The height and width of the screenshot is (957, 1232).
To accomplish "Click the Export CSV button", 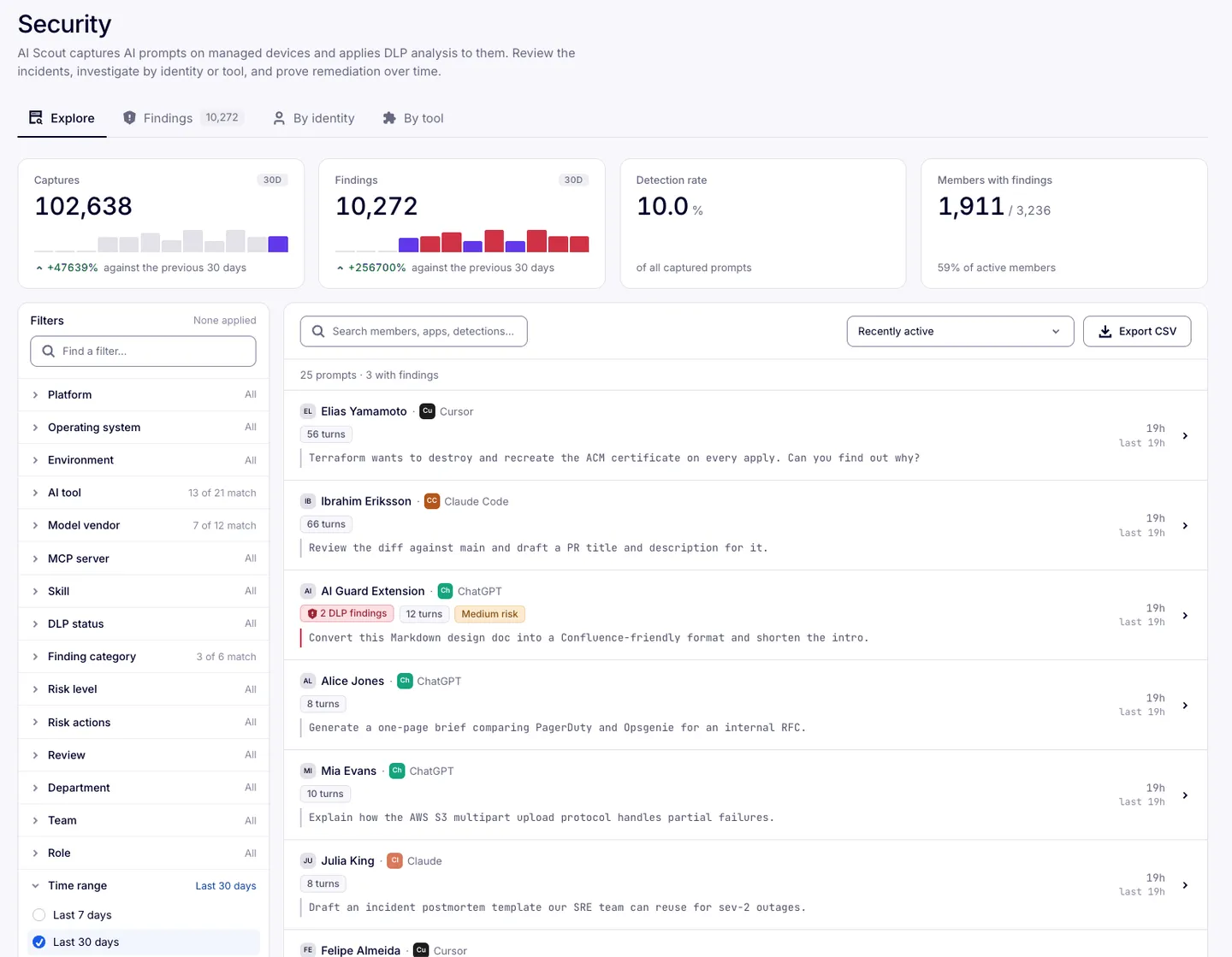I will 1137,332.
